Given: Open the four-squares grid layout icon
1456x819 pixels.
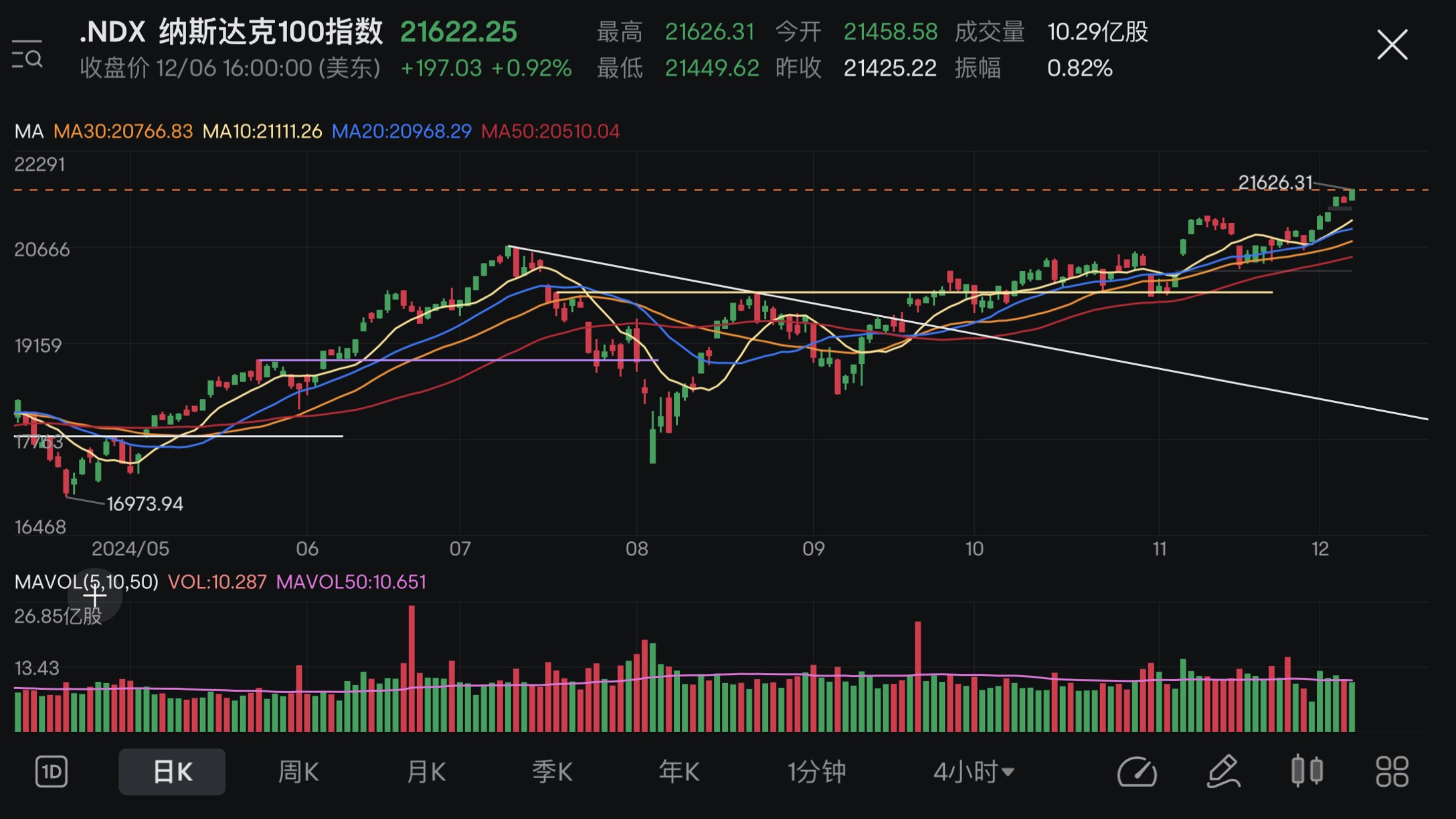Looking at the screenshot, I should (x=1392, y=772).
